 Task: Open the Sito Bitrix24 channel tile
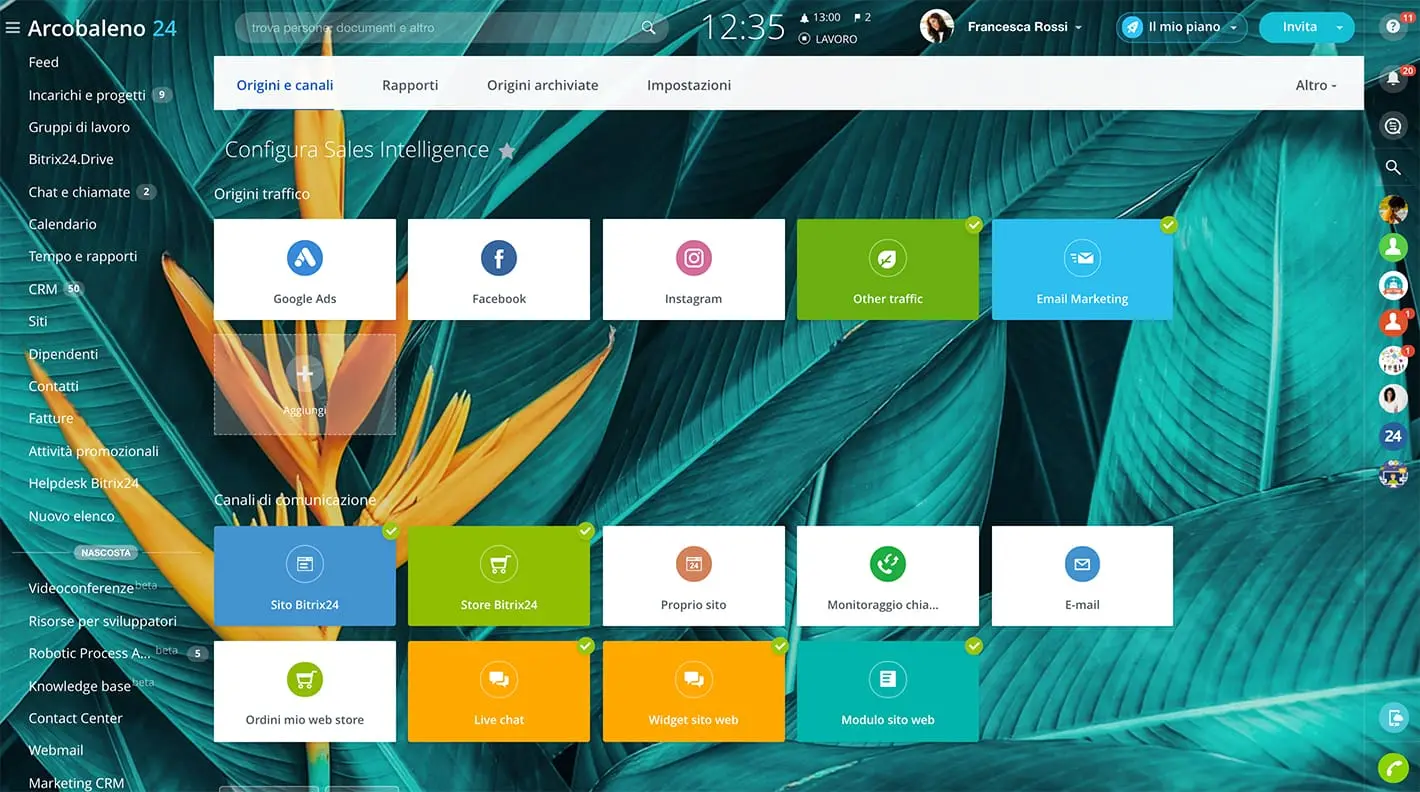305,576
